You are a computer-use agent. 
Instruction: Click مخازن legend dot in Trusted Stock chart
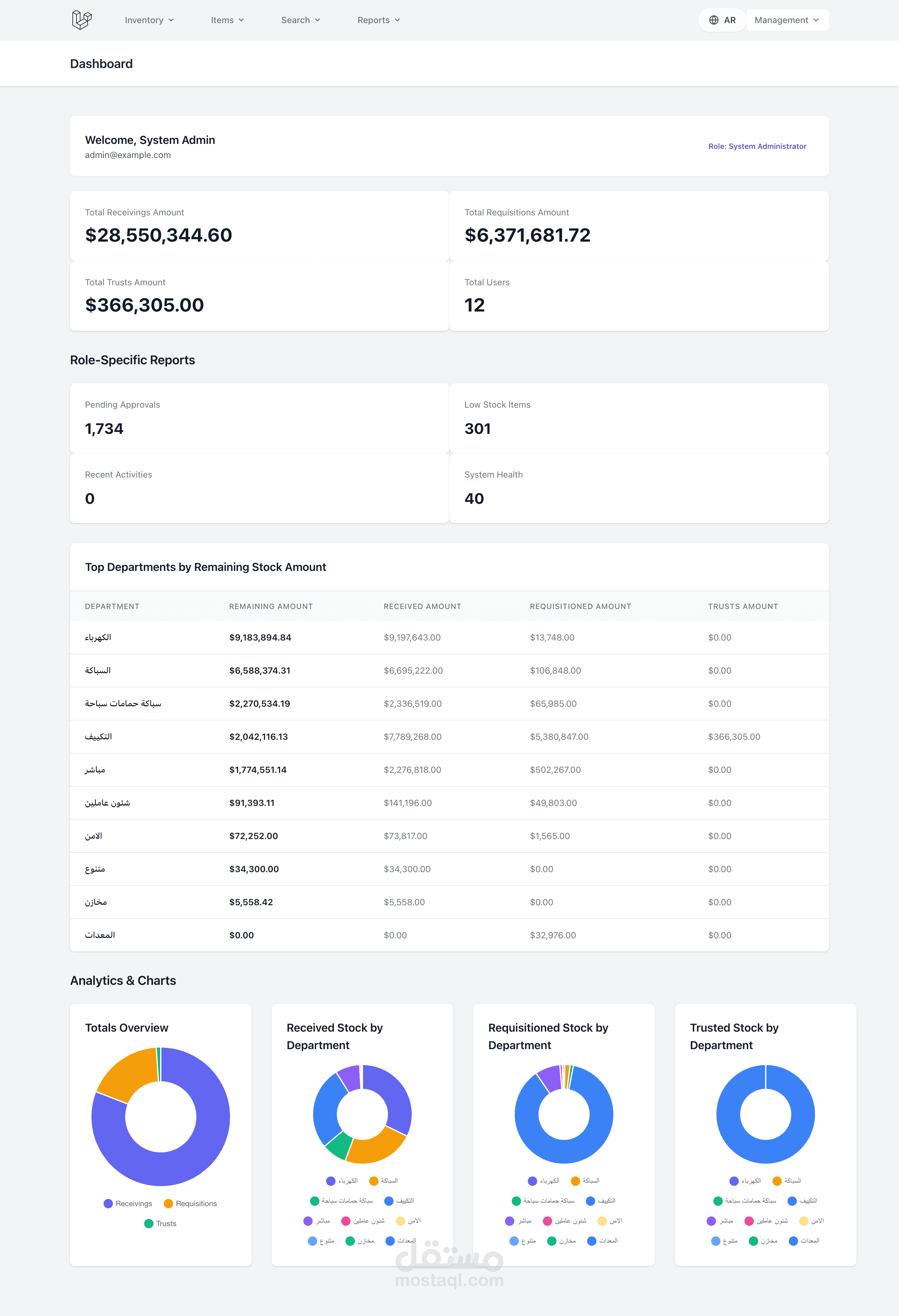(753, 1241)
